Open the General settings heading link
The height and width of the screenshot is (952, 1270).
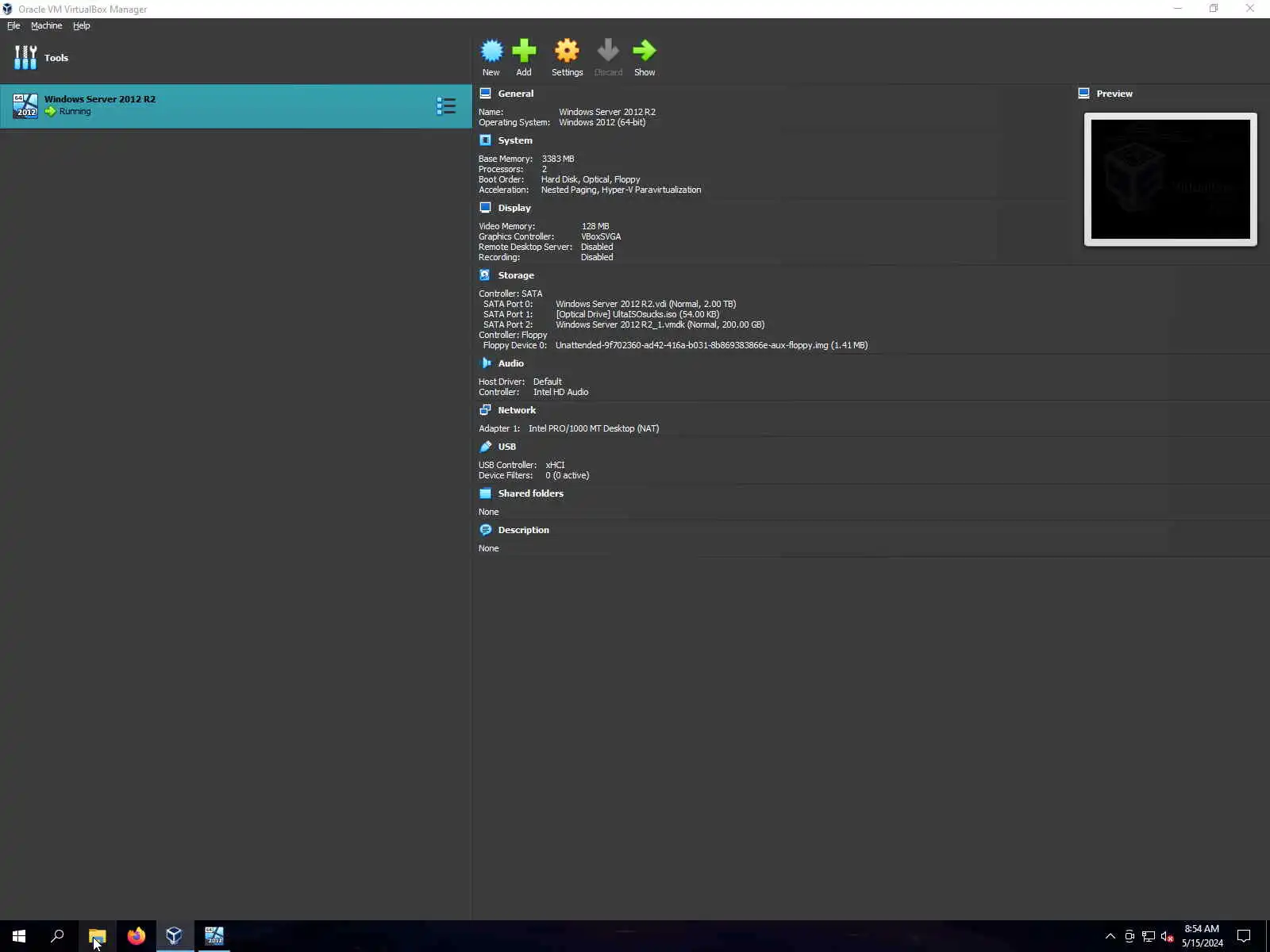(x=516, y=94)
